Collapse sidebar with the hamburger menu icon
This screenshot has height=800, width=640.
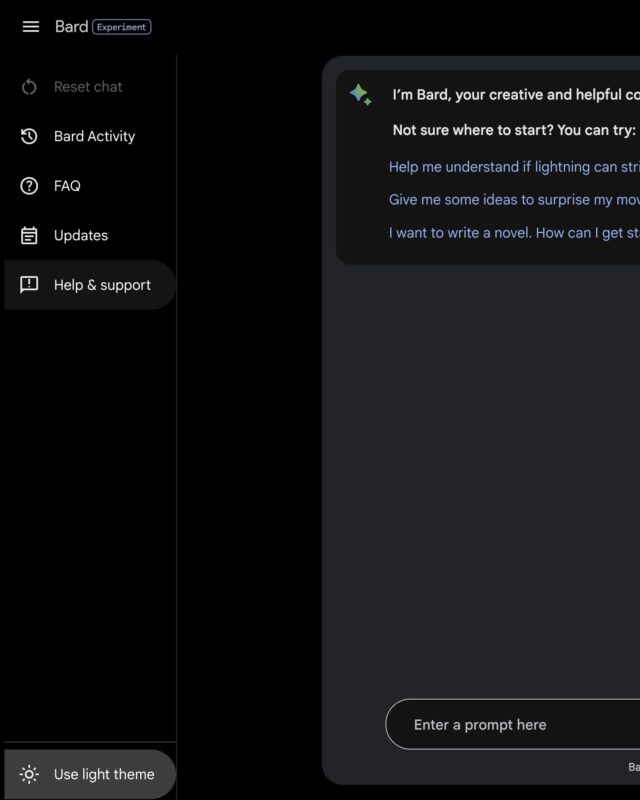[x=31, y=27]
